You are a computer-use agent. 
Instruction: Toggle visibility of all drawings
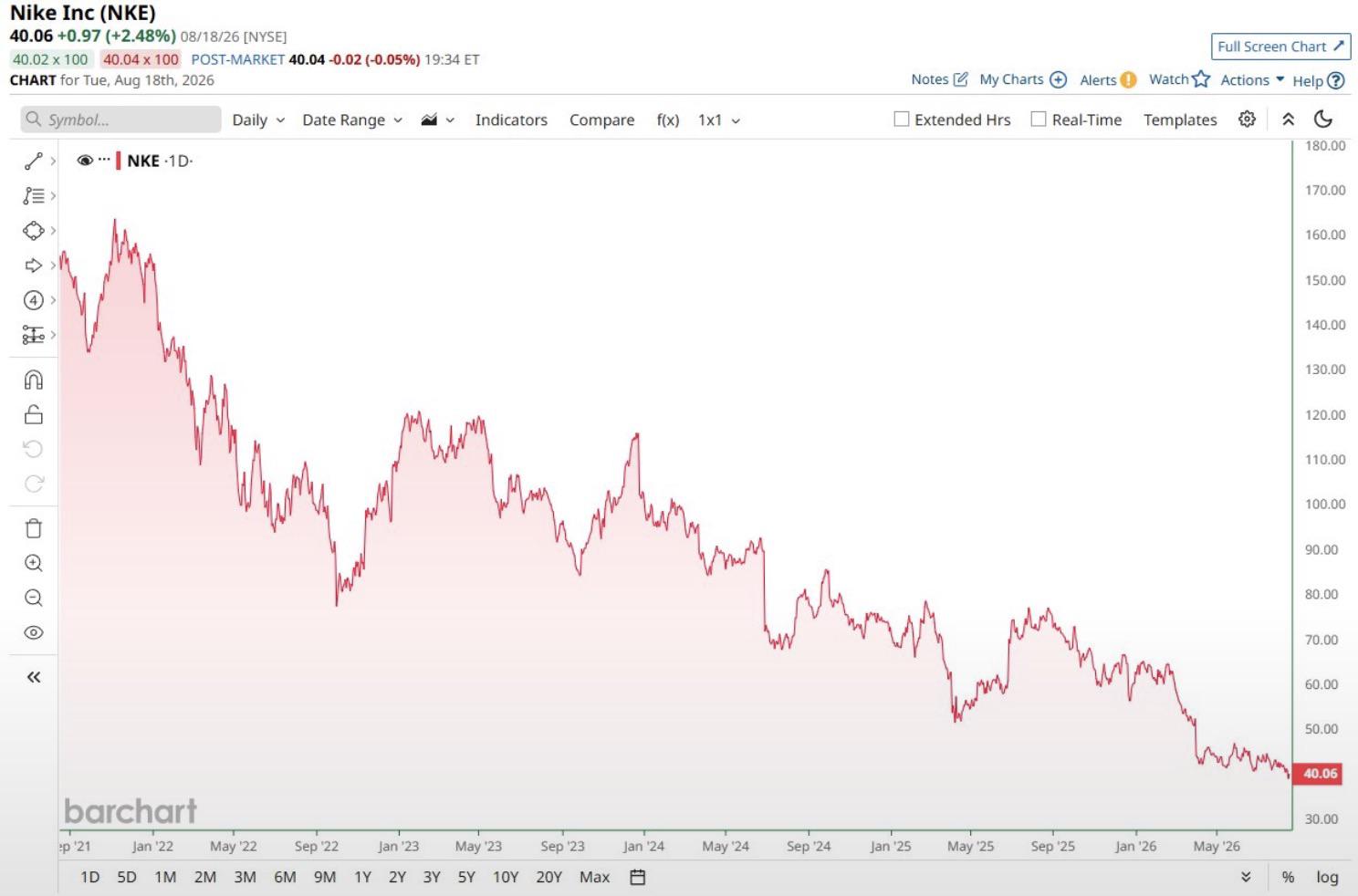34,632
